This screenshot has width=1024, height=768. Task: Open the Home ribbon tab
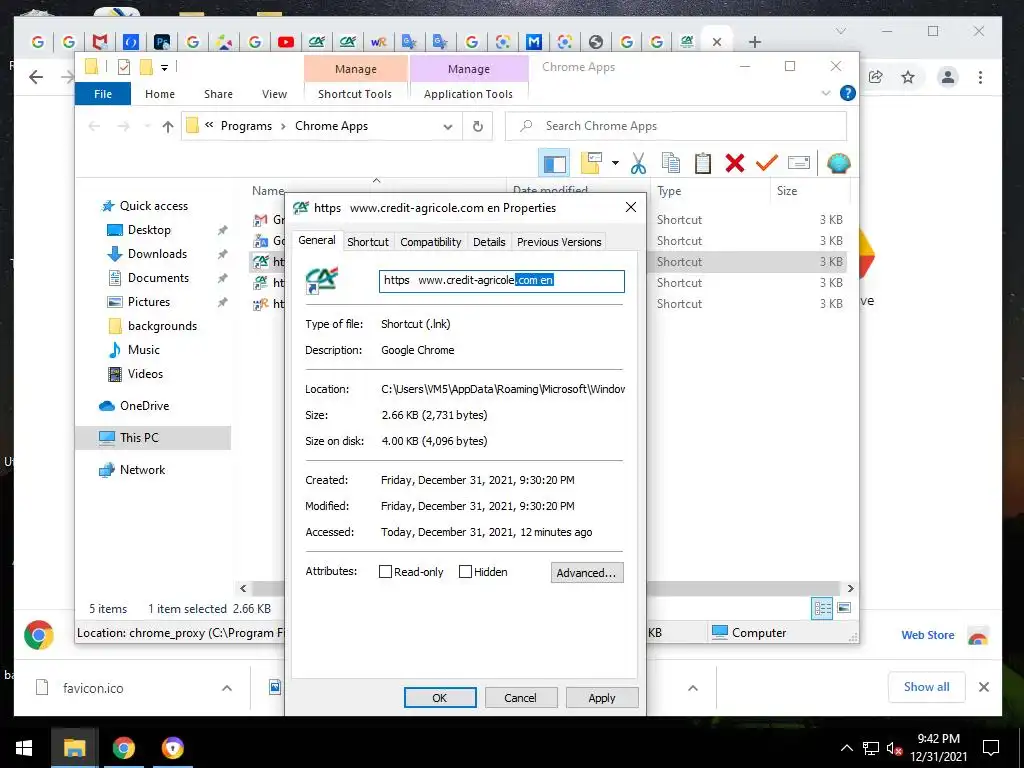160,94
